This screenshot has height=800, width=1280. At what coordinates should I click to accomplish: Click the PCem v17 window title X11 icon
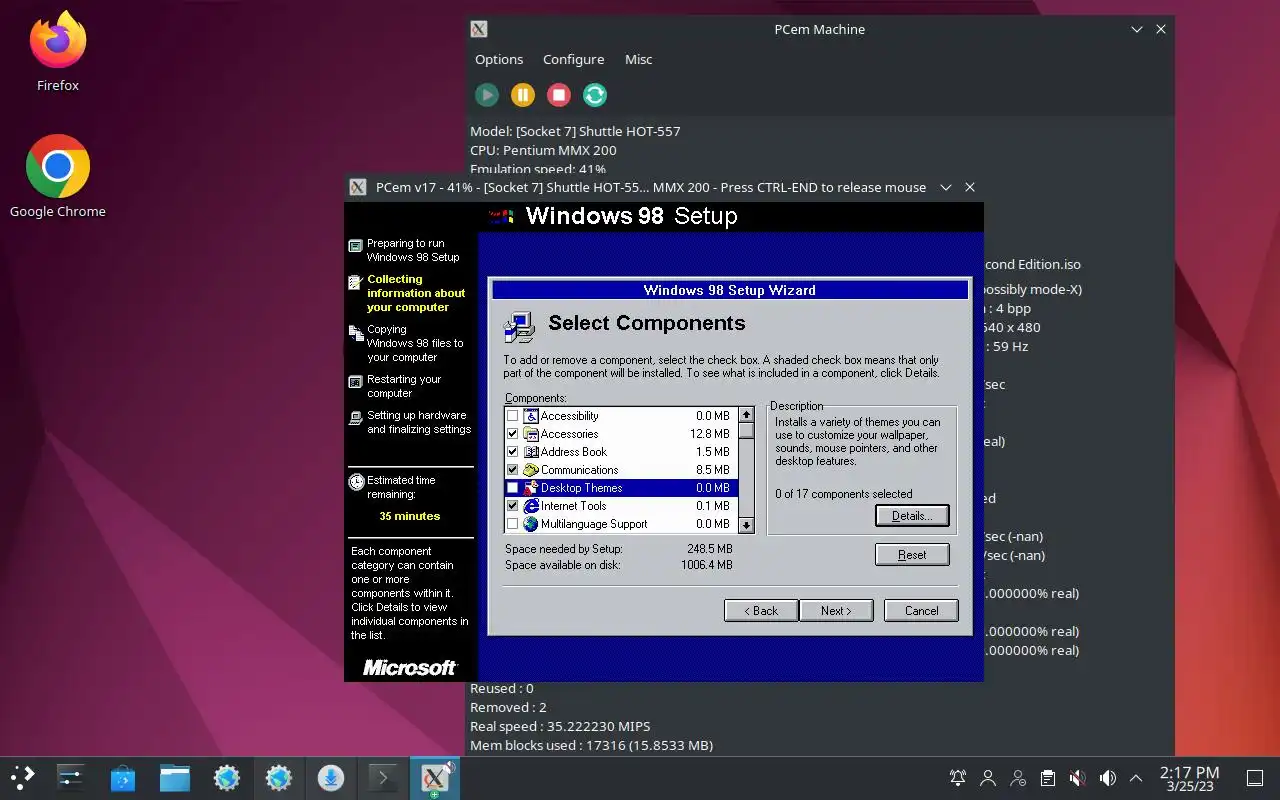[358, 187]
